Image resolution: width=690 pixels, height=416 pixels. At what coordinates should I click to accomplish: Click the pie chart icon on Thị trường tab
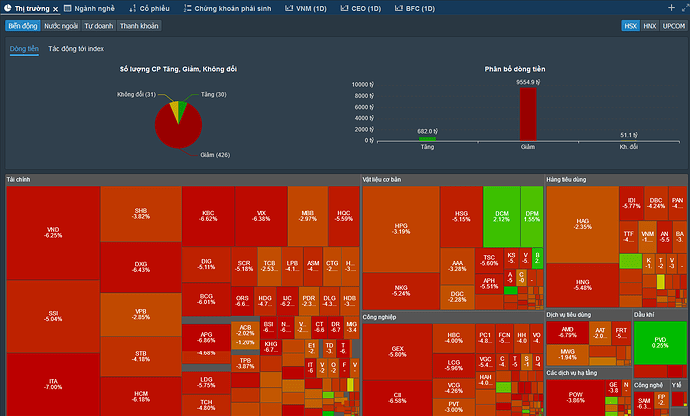7,8
